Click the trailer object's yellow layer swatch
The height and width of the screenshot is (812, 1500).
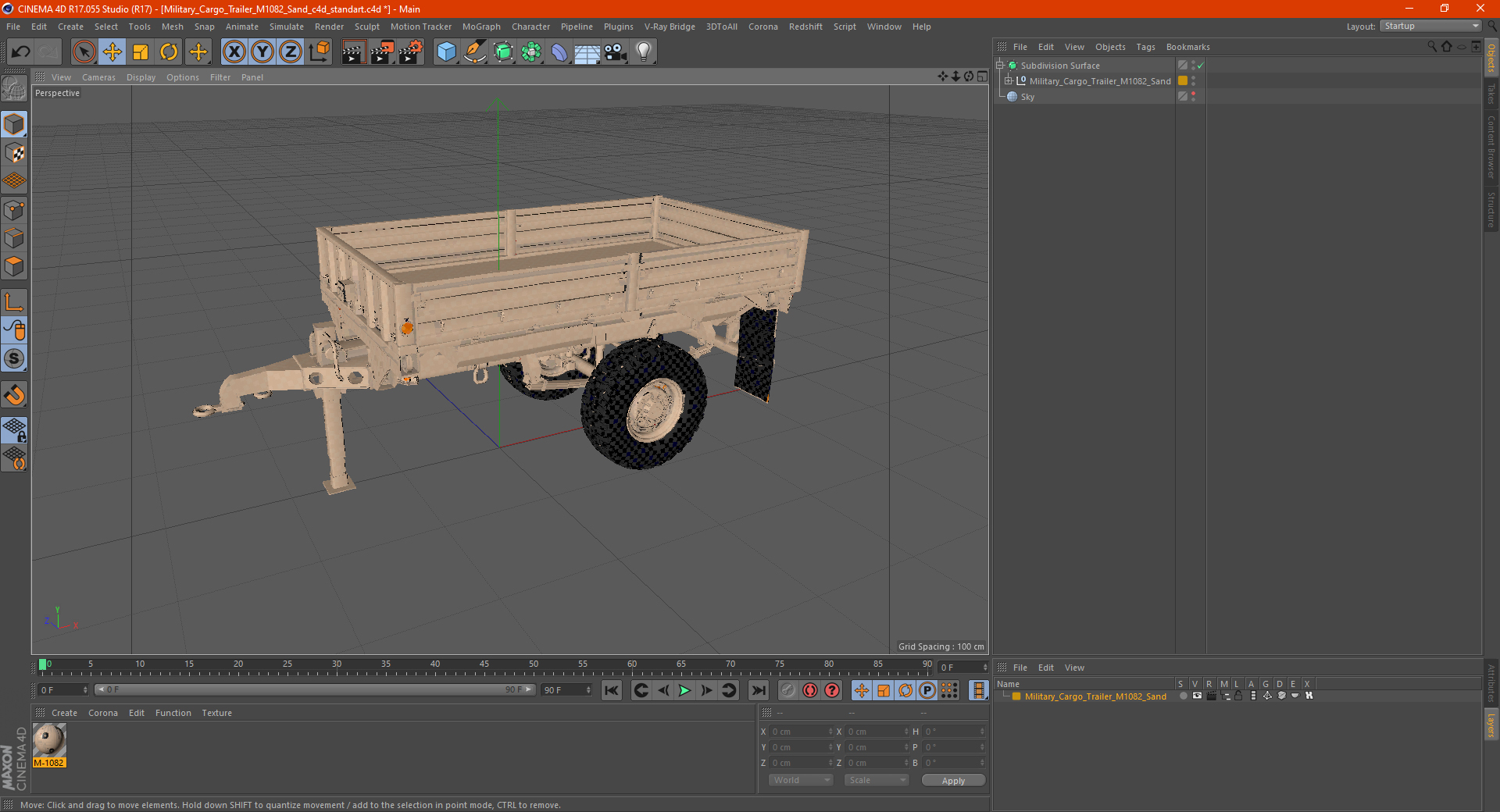tap(1183, 81)
